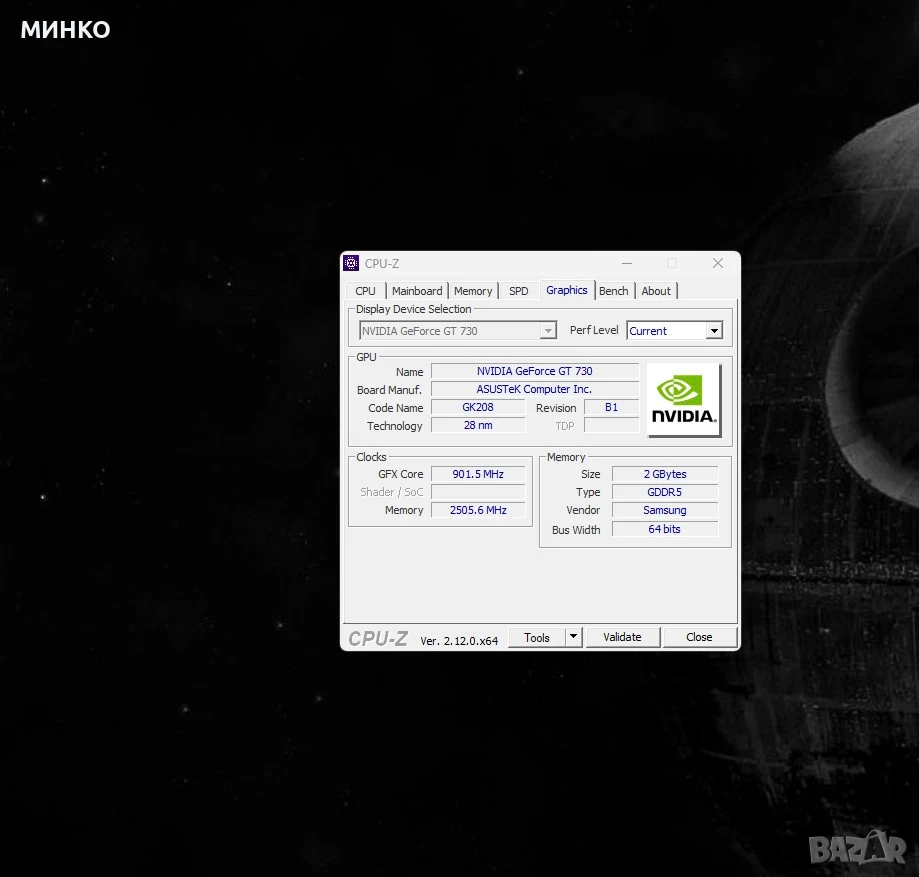Click the Code Name value GK208
This screenshot has height=877, width=919.
tap(478, 407)
